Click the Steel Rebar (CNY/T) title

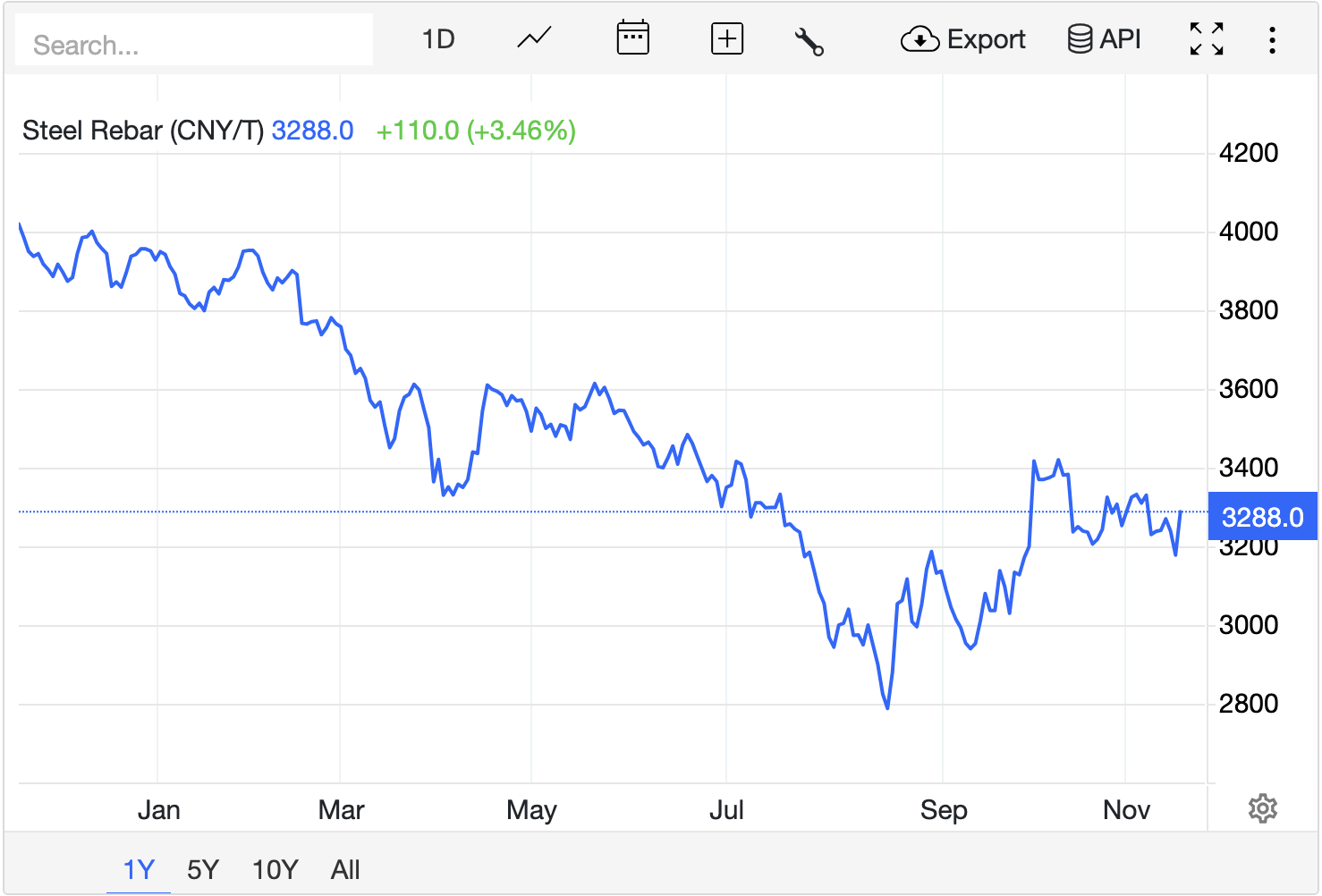point(143,131)
